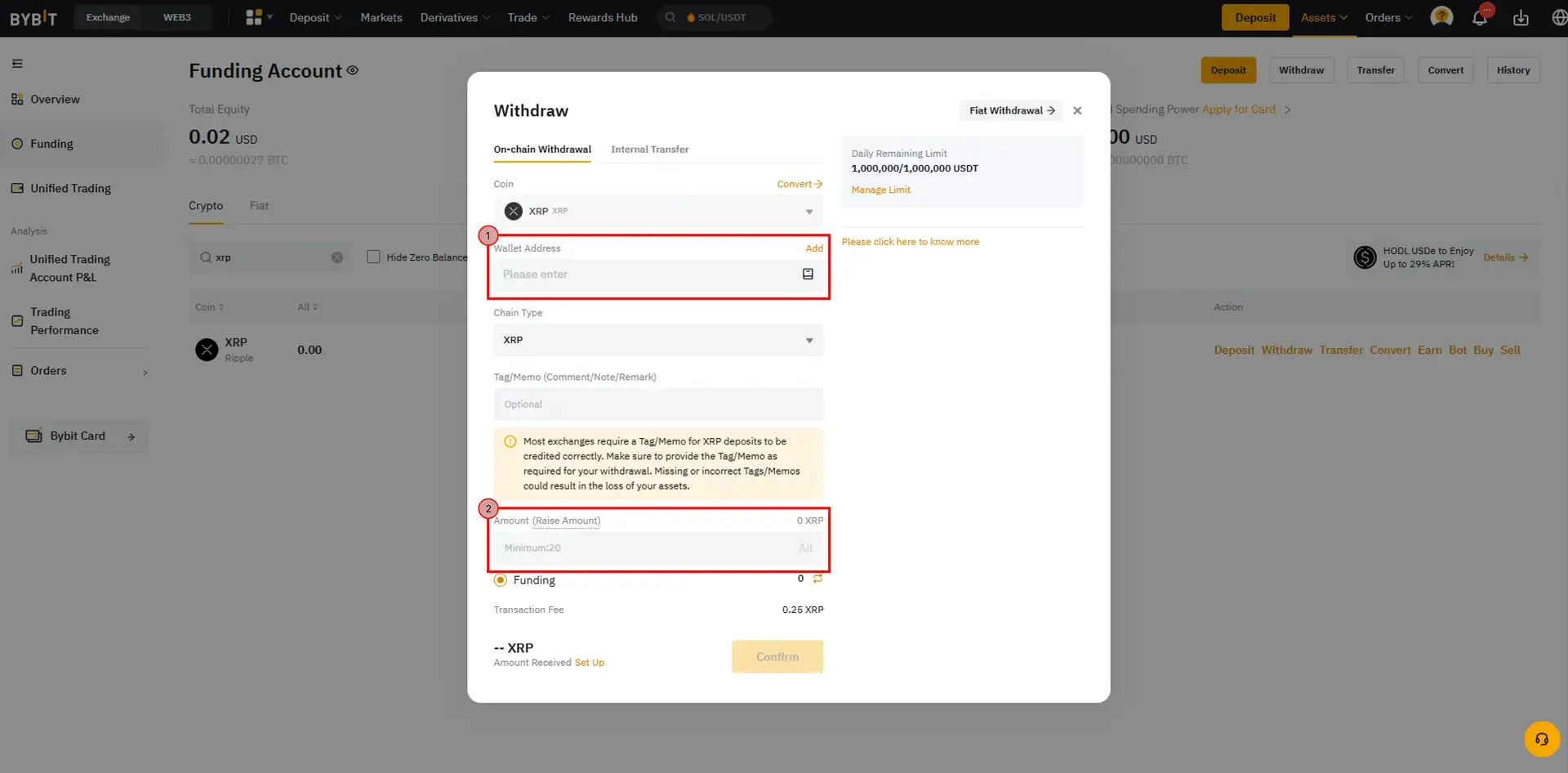Enable the Hide Zero Balance checkbox
This screenshot has height=773, width=1568.
[x=373, y=257]
